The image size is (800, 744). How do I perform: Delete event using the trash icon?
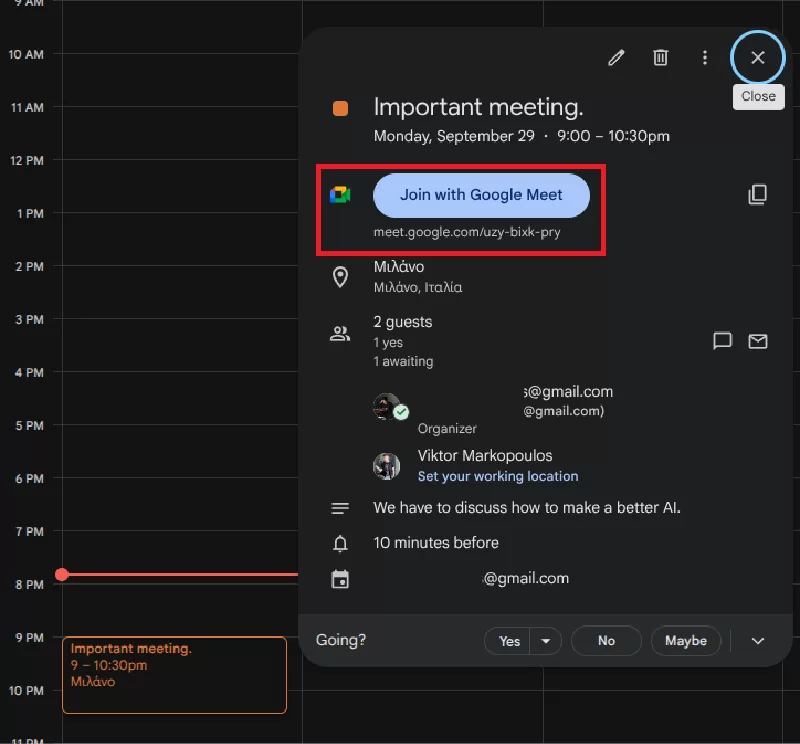click(x=660, y=58)
